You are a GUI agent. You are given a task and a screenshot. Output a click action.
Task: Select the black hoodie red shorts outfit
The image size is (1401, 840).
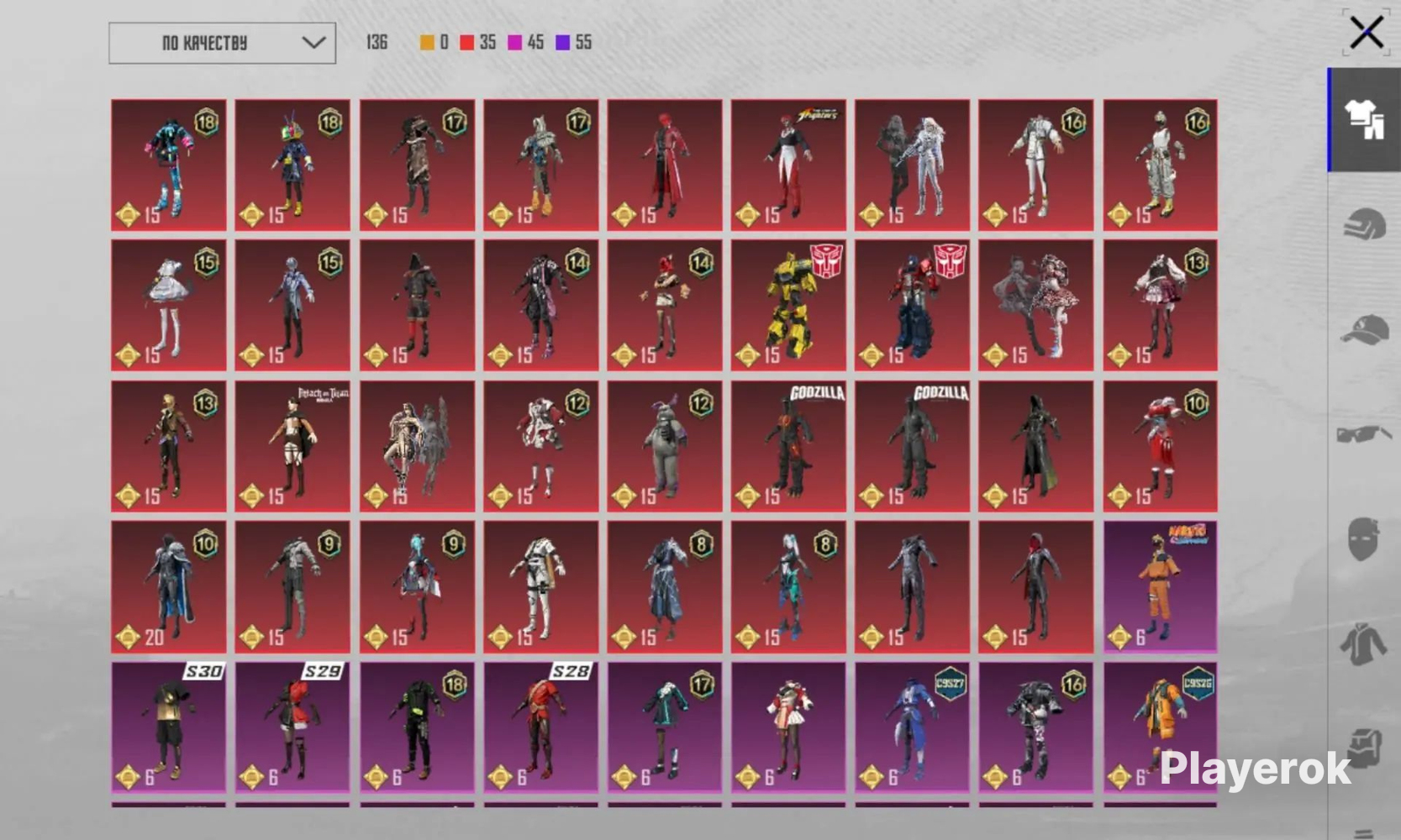[x=417, y=306]
